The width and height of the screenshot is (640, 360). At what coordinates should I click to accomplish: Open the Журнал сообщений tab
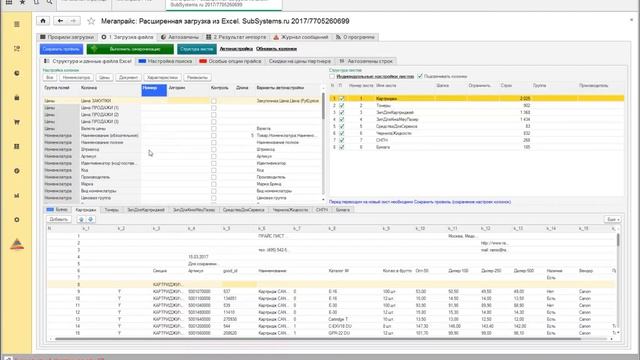click(301, 37)
